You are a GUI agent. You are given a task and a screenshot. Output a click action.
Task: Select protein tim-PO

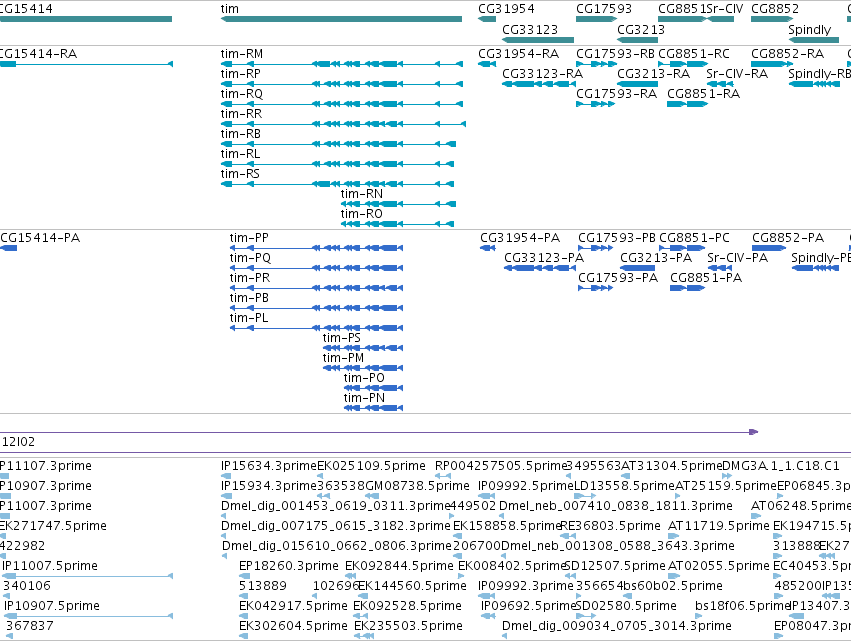click(x=373, y=388)
